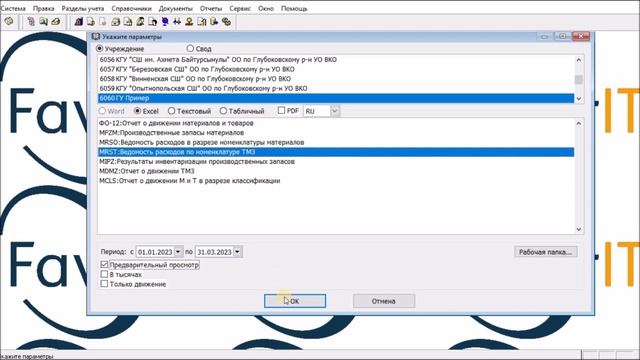The width and height of the screenshot is (640, 360).
Task: Click the document with black arrow icon
Action: pos(153,22)
